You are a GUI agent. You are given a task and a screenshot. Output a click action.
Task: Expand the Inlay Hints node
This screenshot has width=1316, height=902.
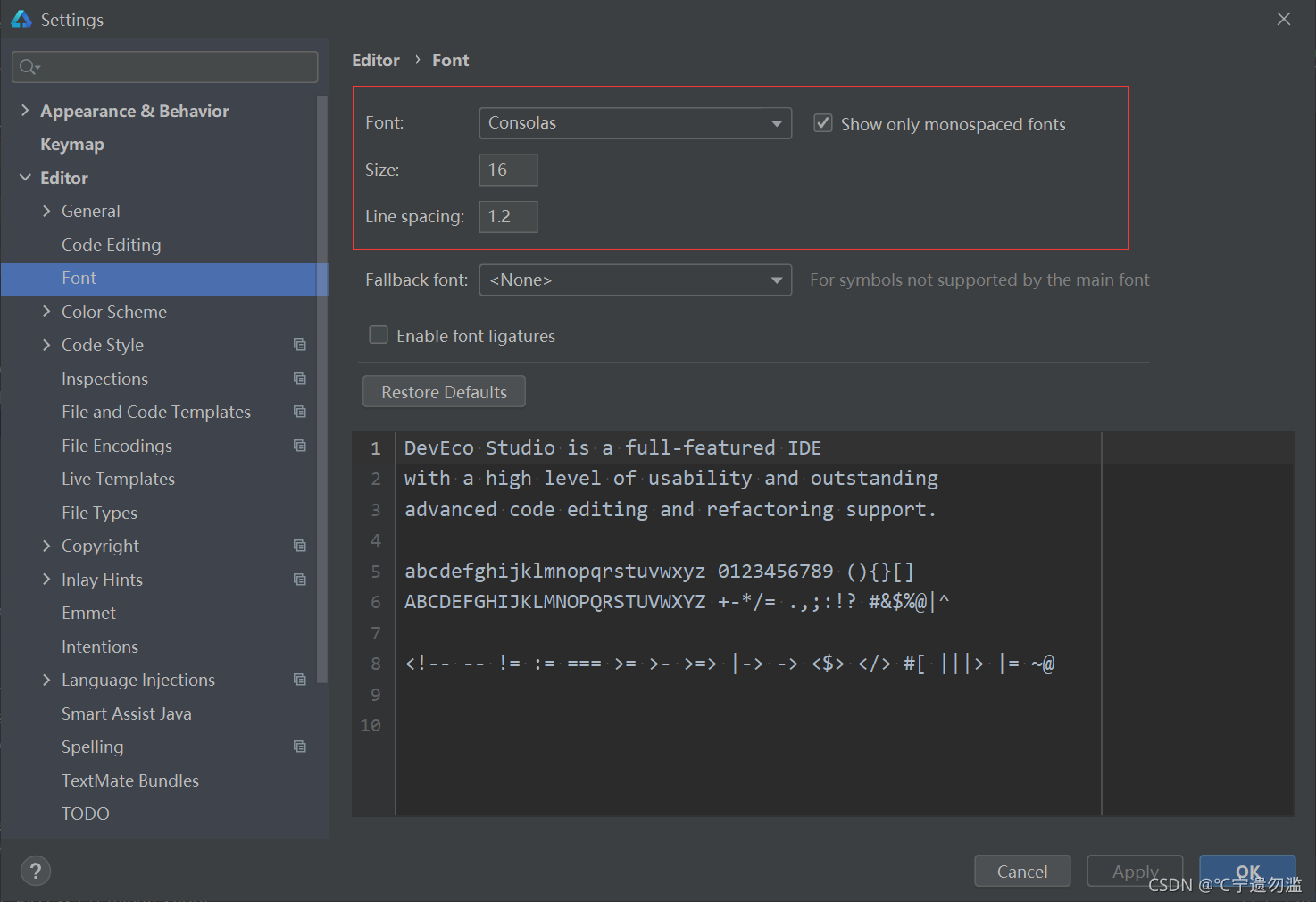pos(46,580)
